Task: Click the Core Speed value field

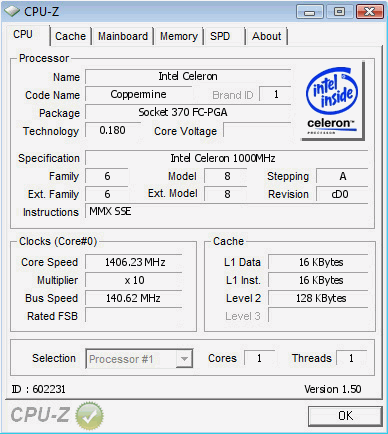Action: click(x=134, y=262)
